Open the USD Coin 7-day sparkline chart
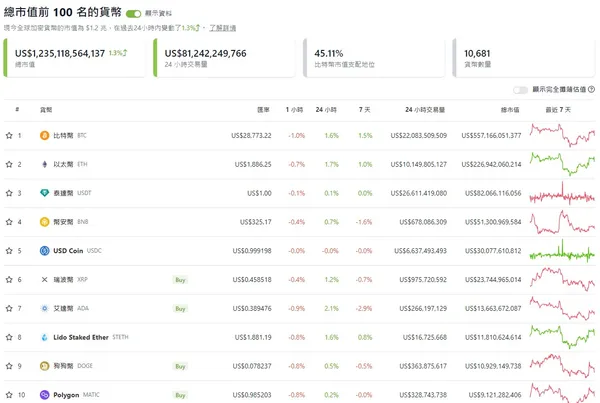The width and height of the screenshot is (600, 403). click(562, 251)
